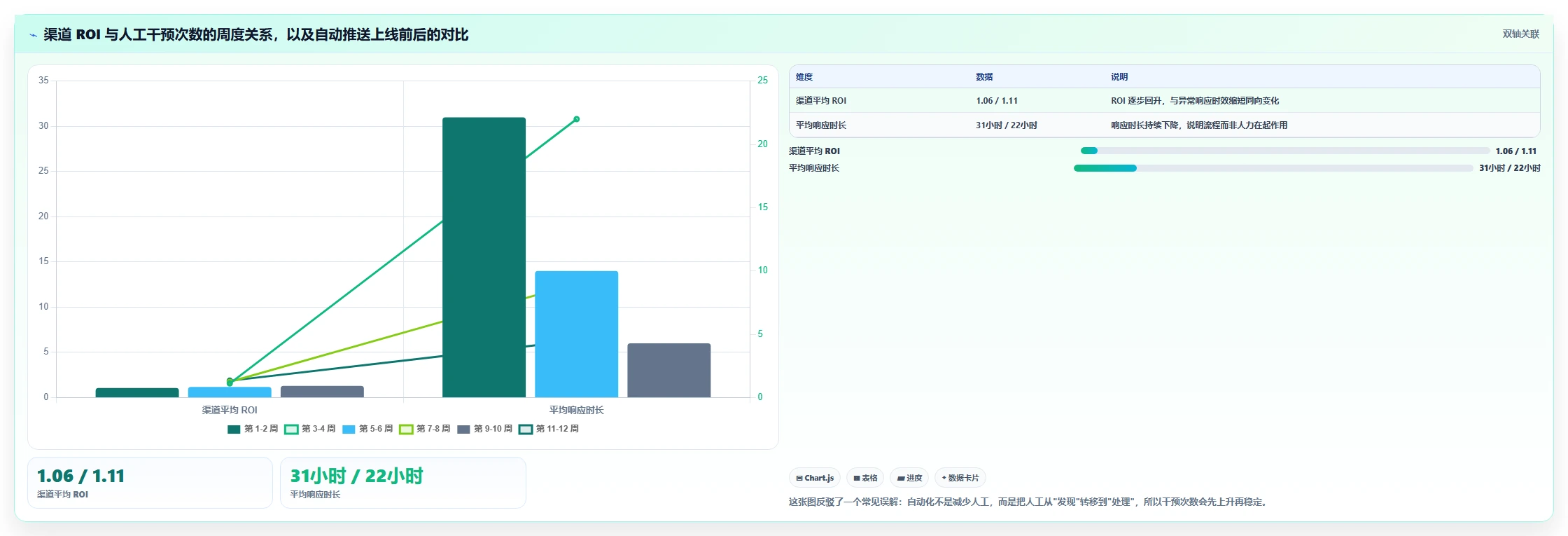Screen dimensions: 1568x536
Task: Click the Chart.js chip
Action: (x=815, y=478)
